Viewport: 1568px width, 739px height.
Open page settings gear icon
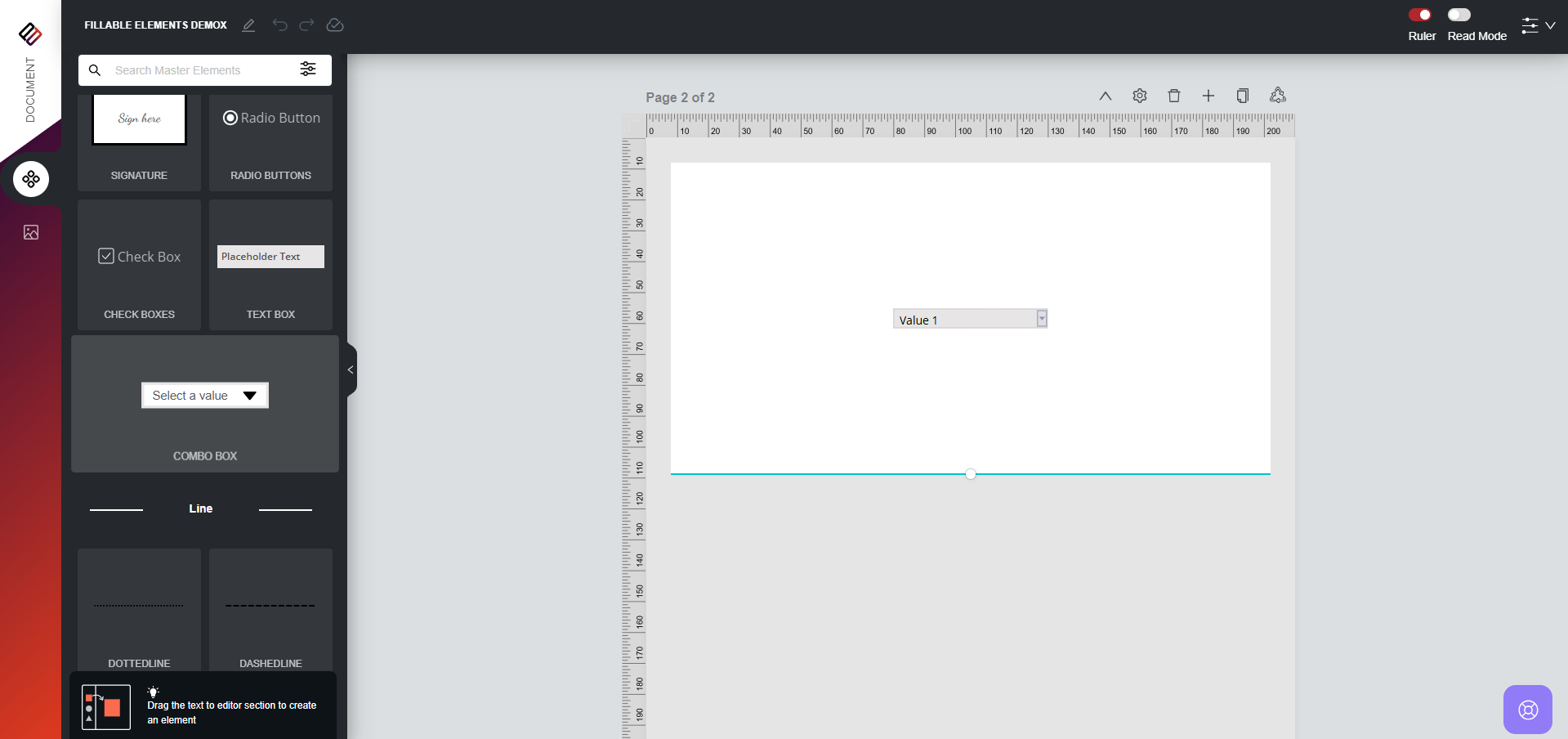click(x=1140, y=96)
